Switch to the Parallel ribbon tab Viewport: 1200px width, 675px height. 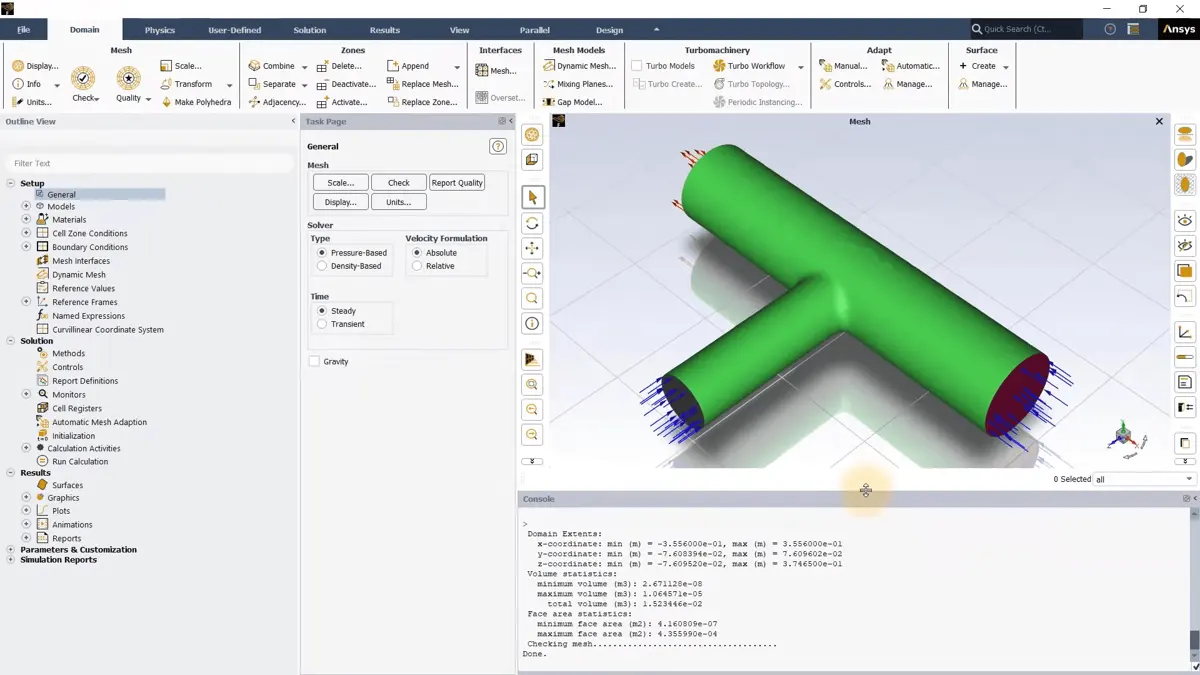tap(534, 30)
